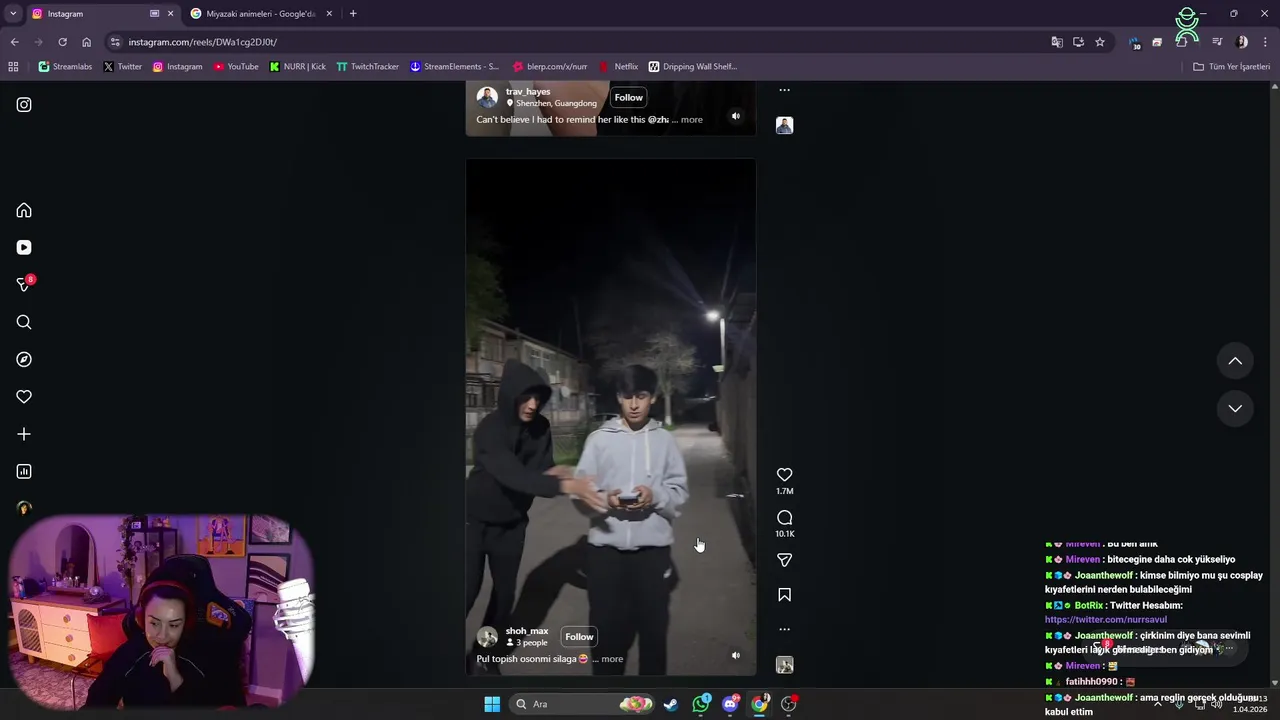
Task: Open Steam from the taskbar
Action: coord(671,704)
